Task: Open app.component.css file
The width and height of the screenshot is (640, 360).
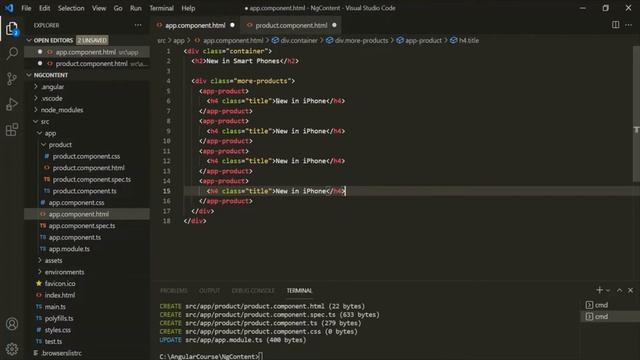Action: (76, 202)
